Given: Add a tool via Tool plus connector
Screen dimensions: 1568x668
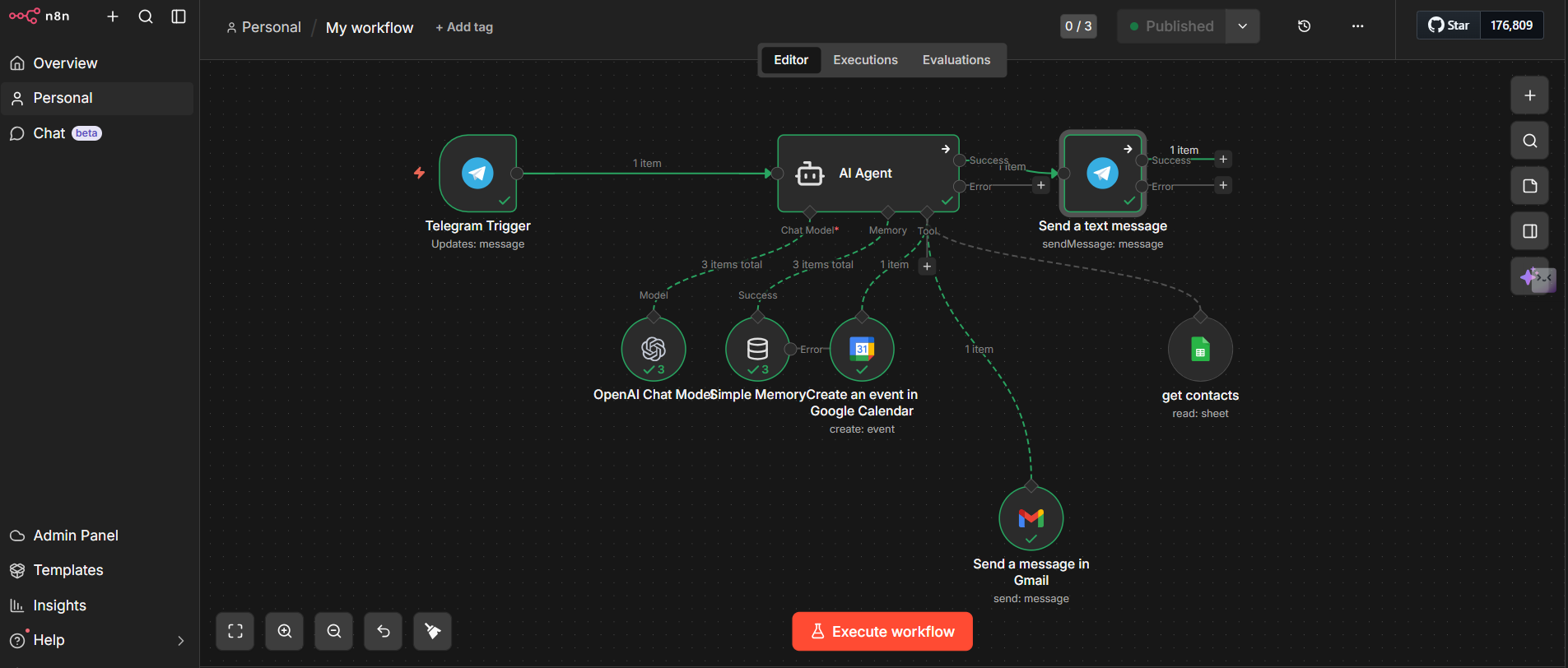Looking at the screenshot, I should [927, 266].
